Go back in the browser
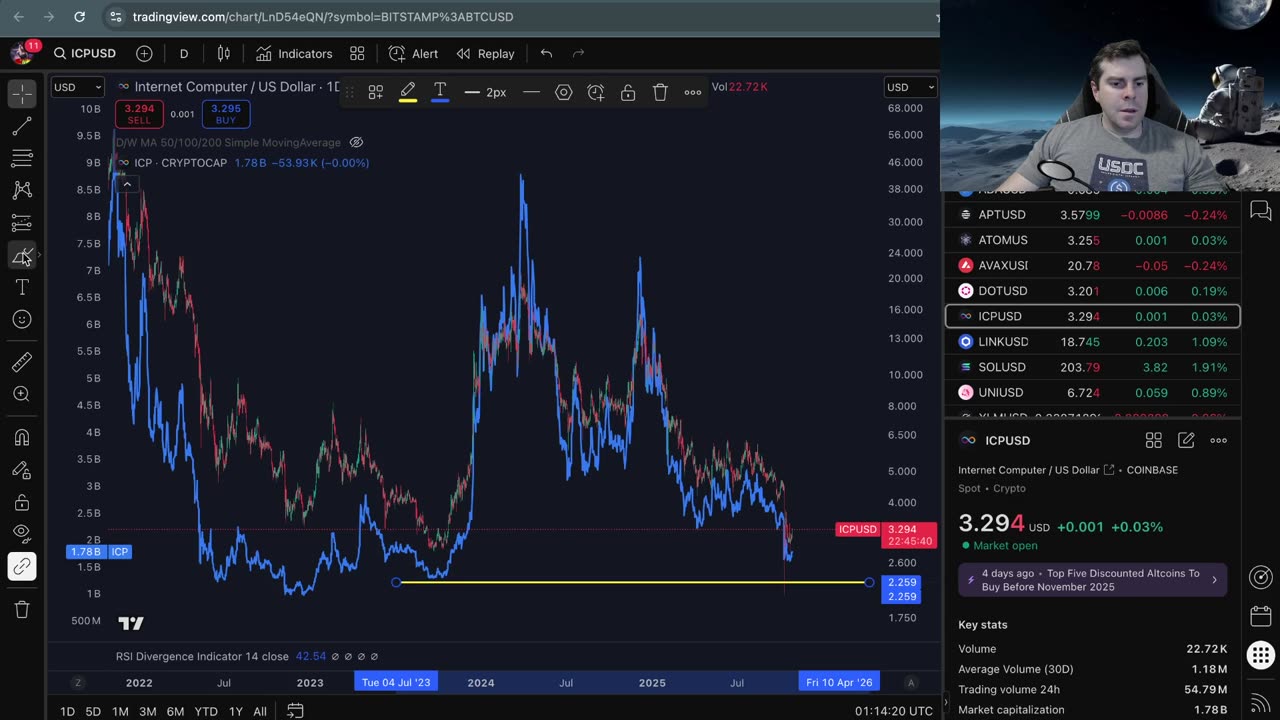1280x720 pixels. pyautogui.click(x=18, y=17)
